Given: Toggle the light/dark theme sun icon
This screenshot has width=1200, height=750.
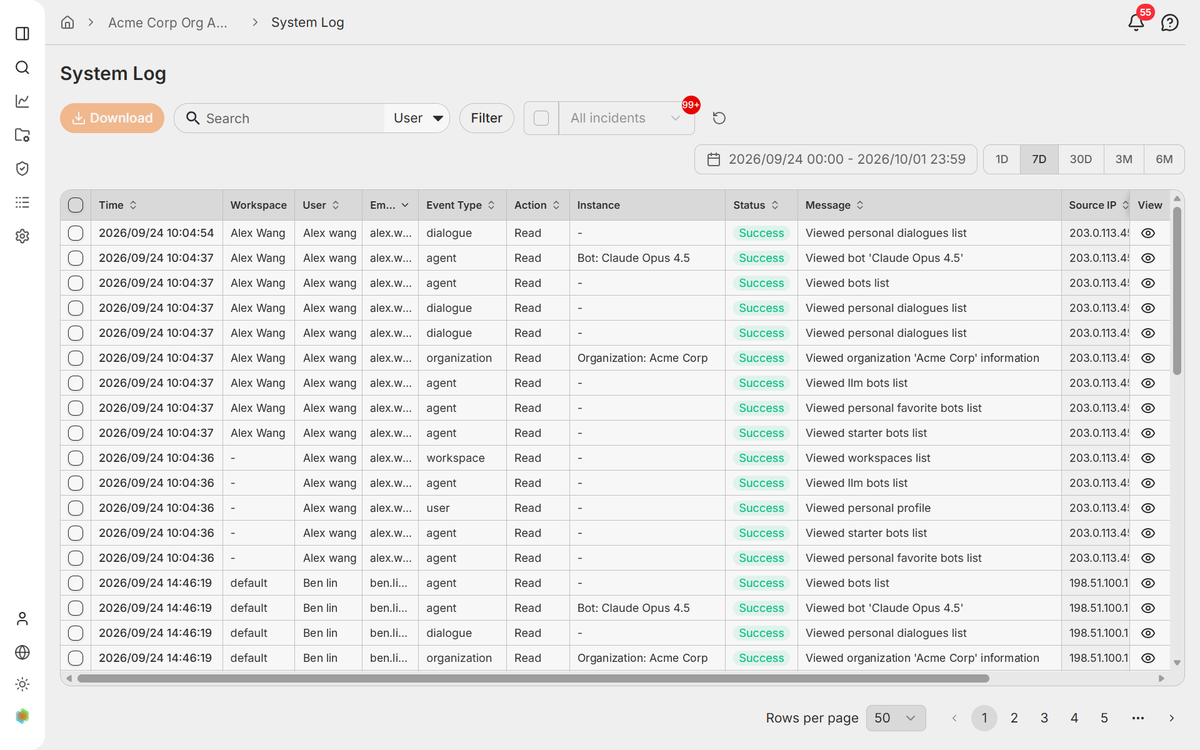Looking at the screenshot, I should (x=22, y=684).
